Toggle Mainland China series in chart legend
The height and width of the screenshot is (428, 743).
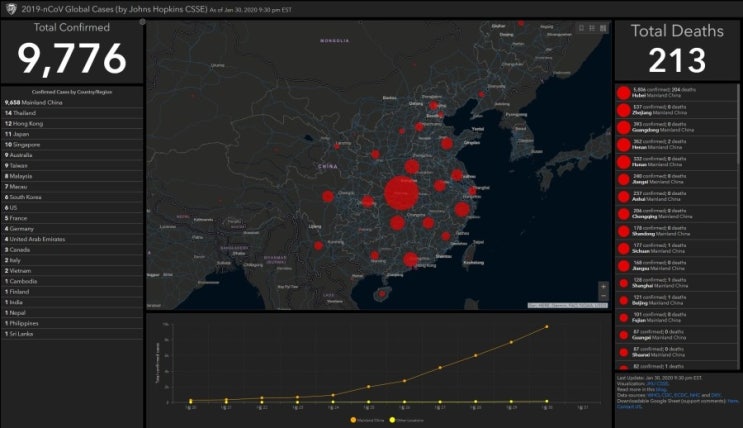pyautogui.click(x=367, y=420)
